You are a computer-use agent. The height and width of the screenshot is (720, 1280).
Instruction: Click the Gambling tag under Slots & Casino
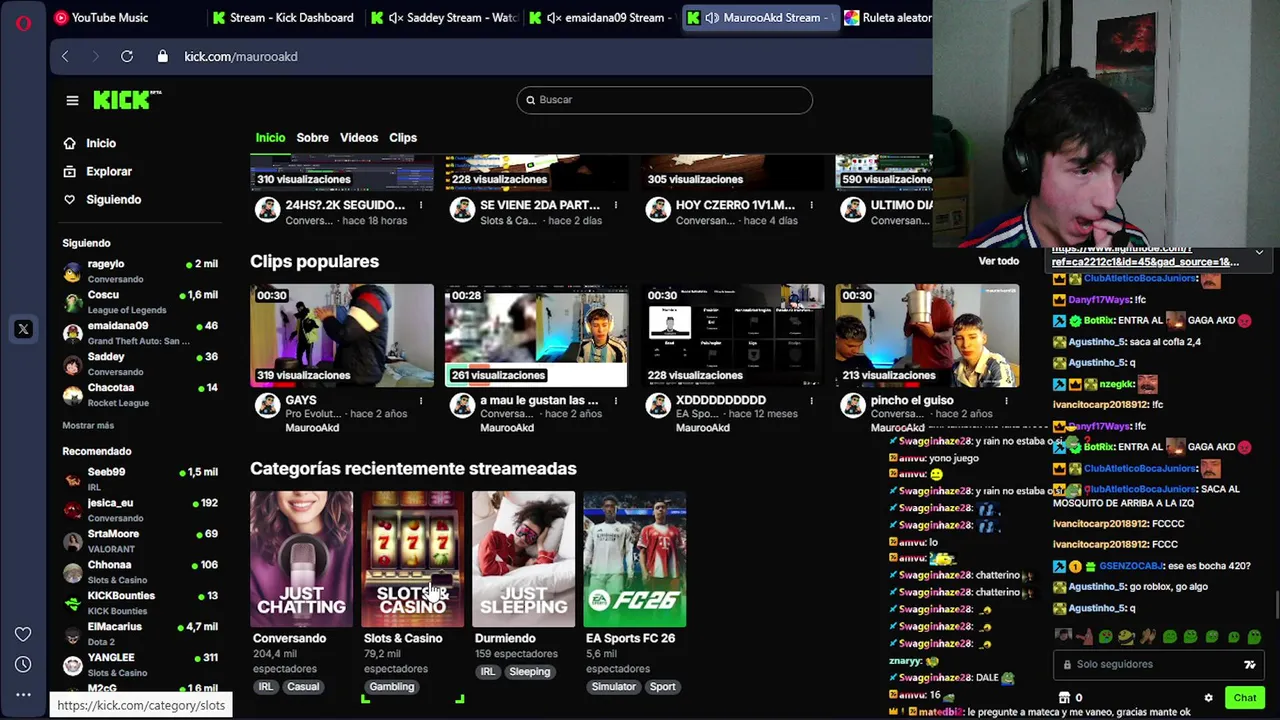click(391, 686)
